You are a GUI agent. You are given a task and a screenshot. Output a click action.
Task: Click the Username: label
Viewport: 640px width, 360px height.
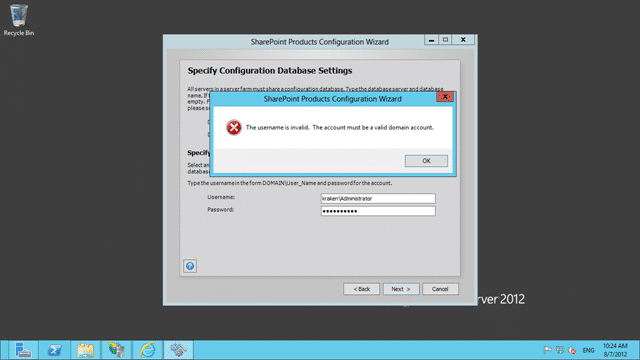pyautogui.click(x=221, y=197)
